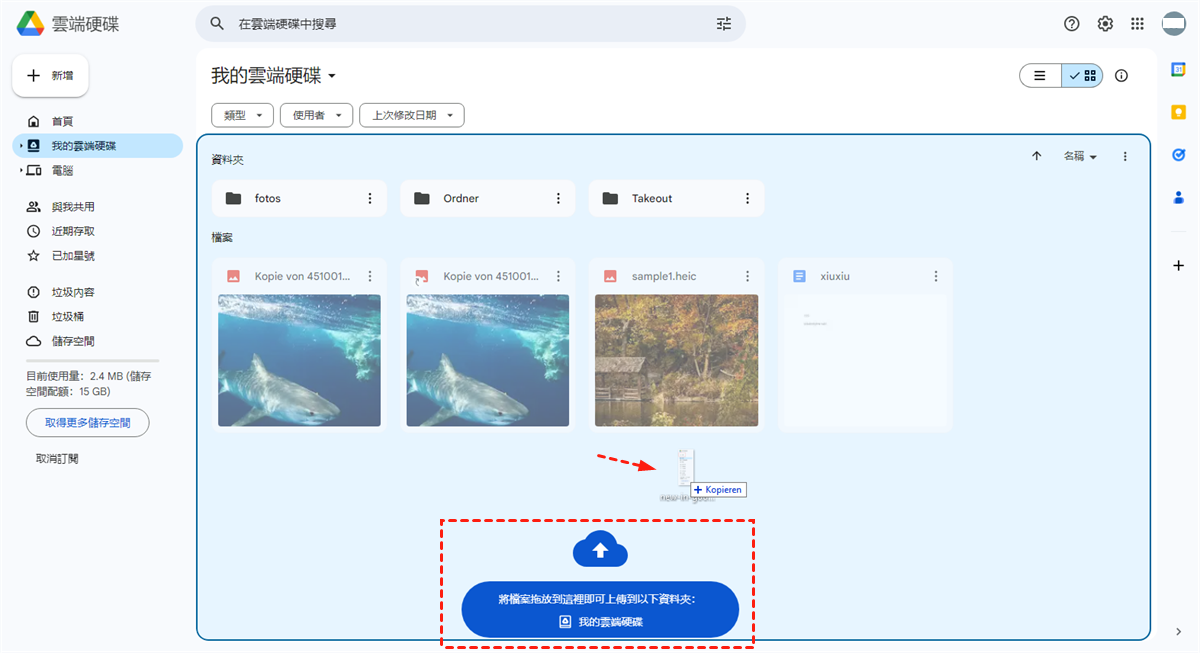This screenshot has height=653, width=1200.
Task: Open more actions for the Takeout folder
Action: (x=747, y=198)
